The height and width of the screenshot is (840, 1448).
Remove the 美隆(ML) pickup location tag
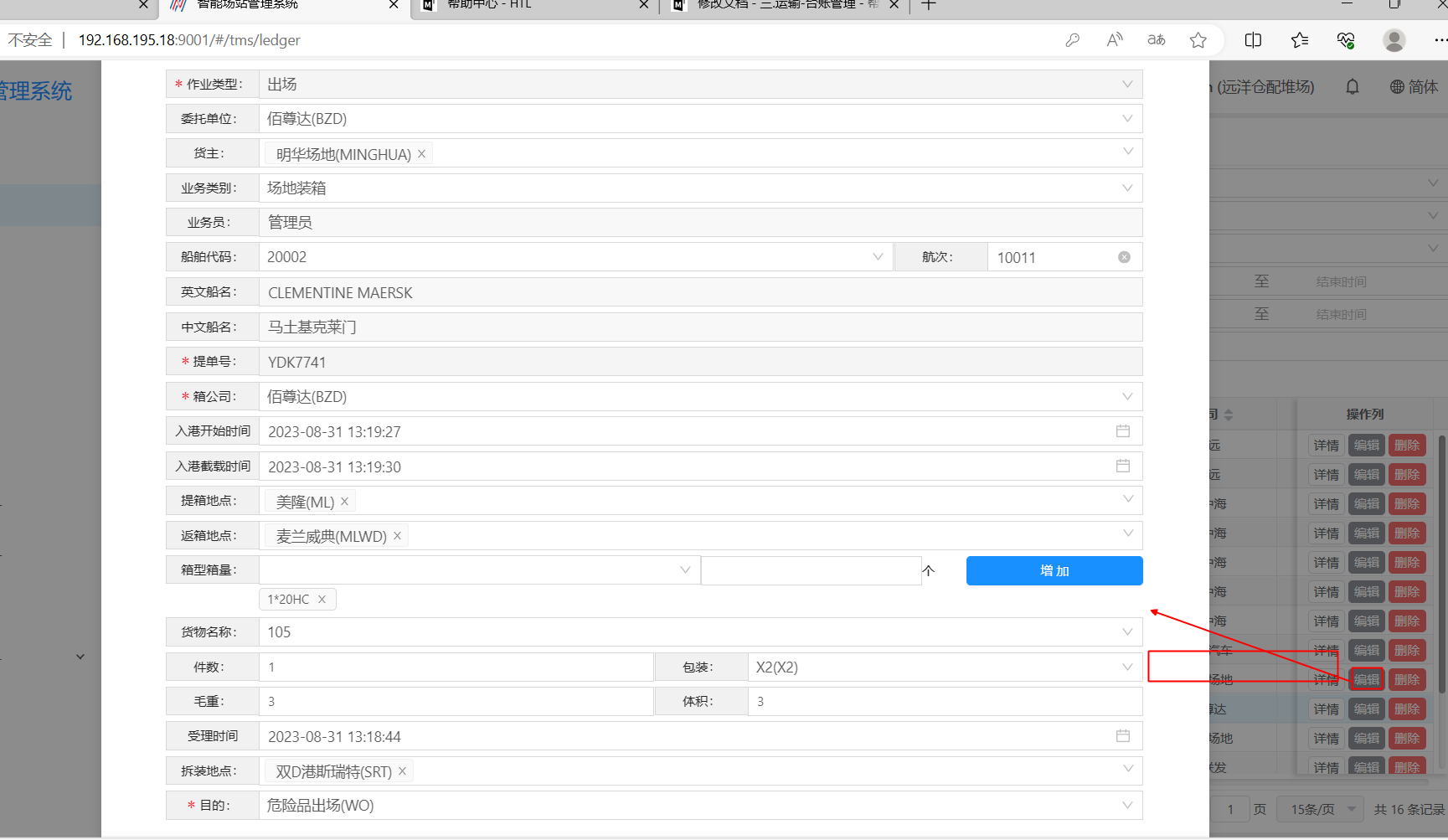(345, 502)
